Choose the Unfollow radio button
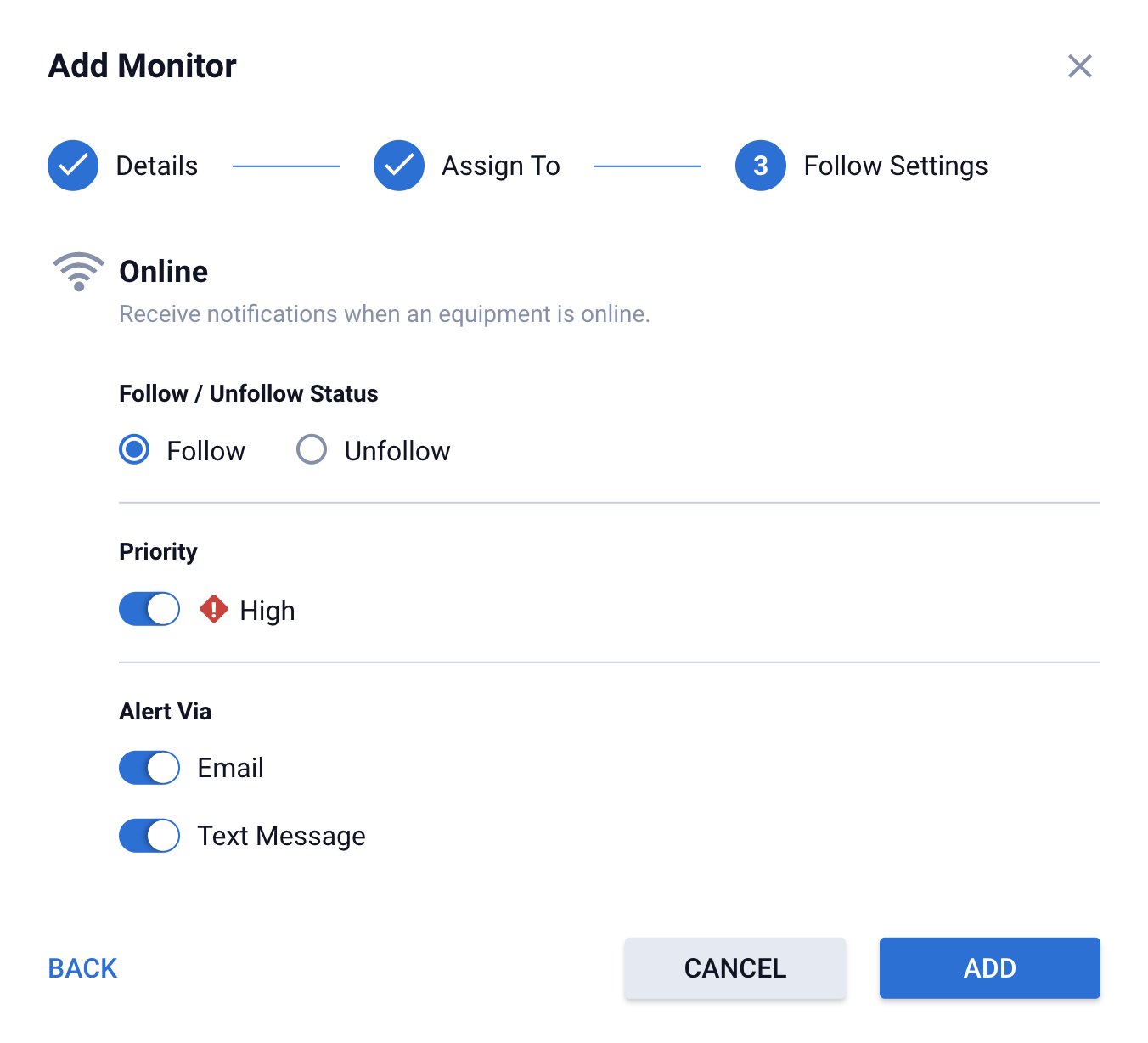The width and height of the screenshot is (1148, 1043). pos(312,449)
